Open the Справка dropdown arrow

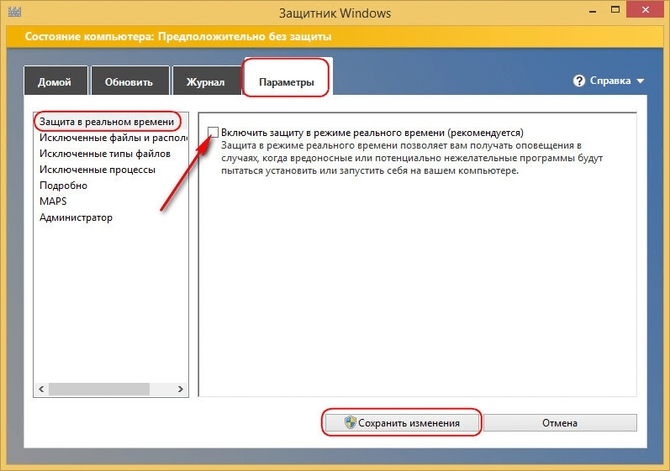pyautogui.click(x=640, y=81)
